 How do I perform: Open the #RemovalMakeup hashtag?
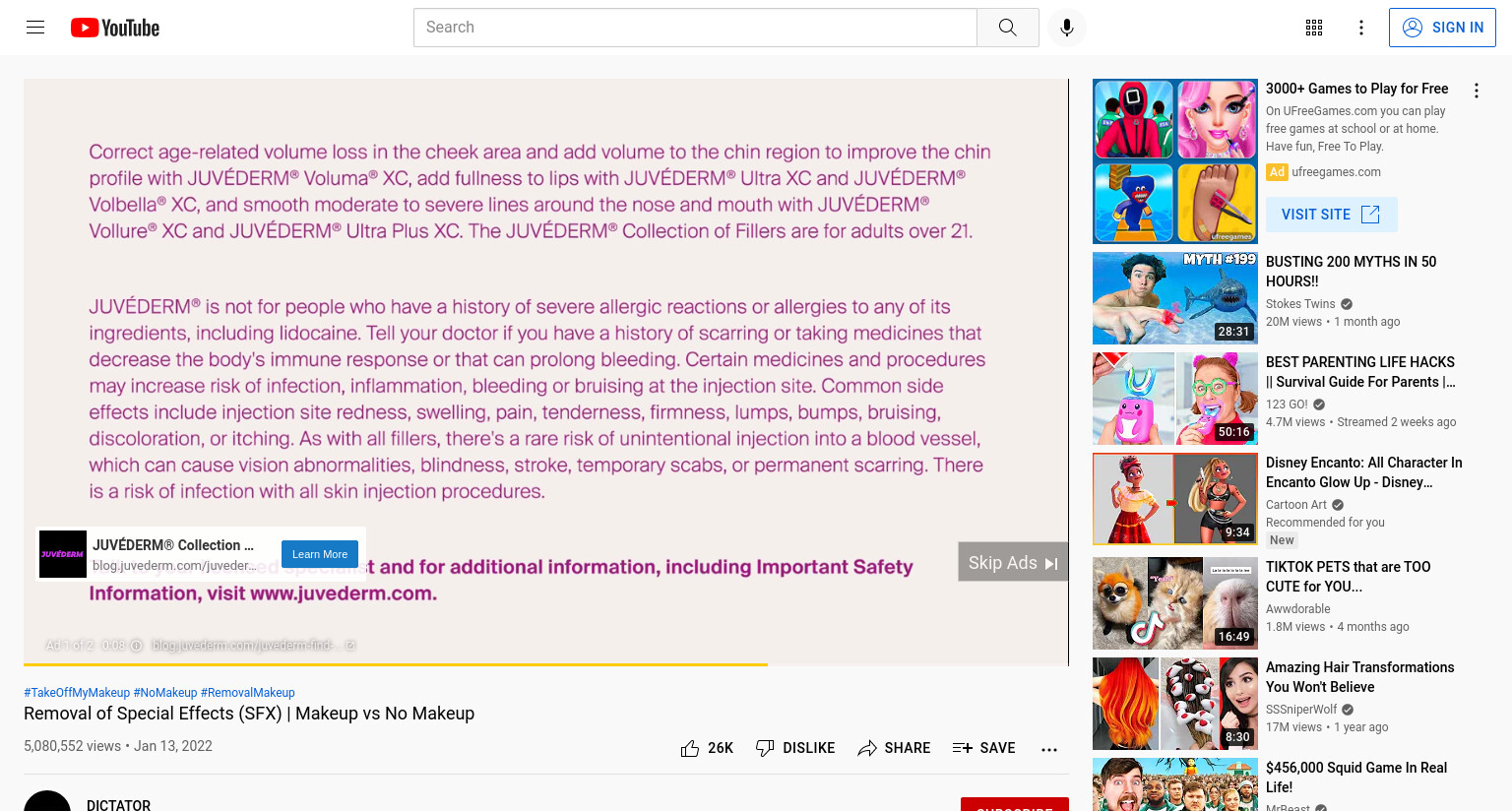click(x=248, y=693)
